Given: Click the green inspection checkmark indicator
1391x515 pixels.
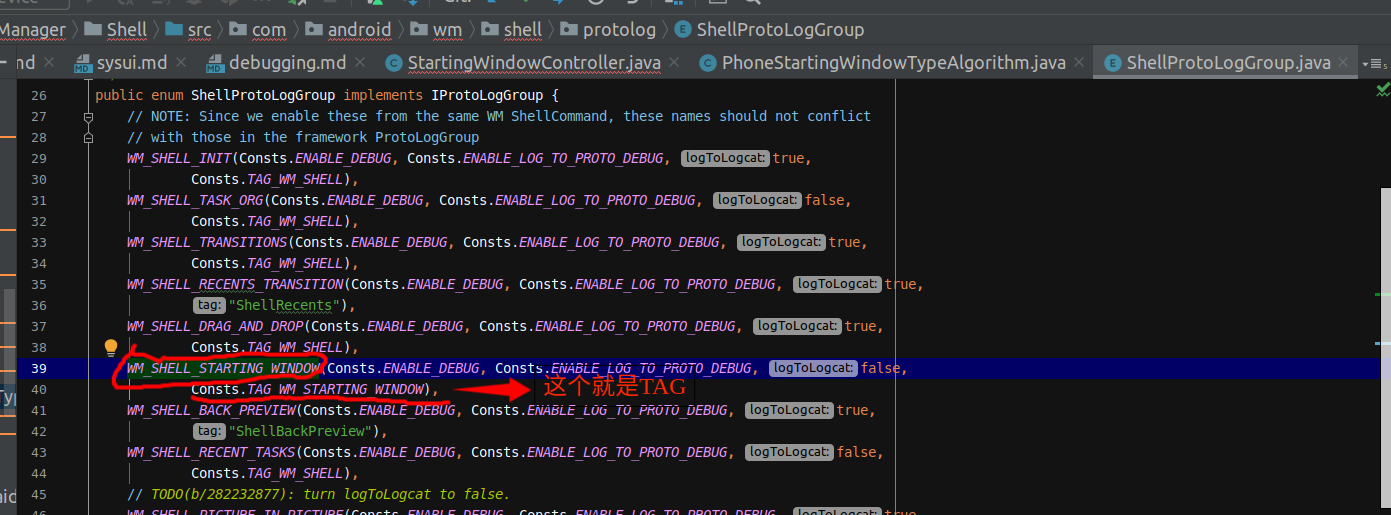Looking at the screenshot, I should 1383,90.
